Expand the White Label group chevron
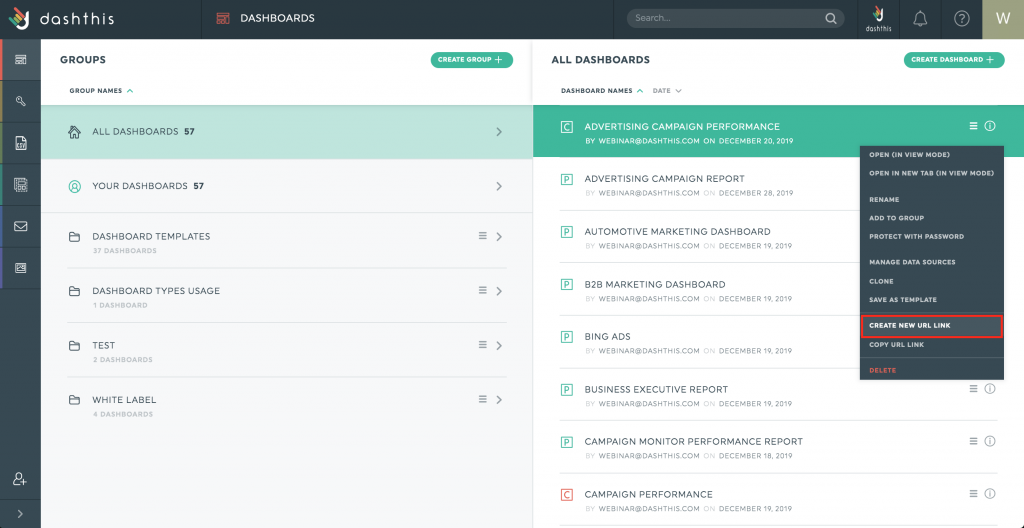Image resolution: width=1024 pixels, height=528 pixels. pyautogui.click(x=499, y=399)
